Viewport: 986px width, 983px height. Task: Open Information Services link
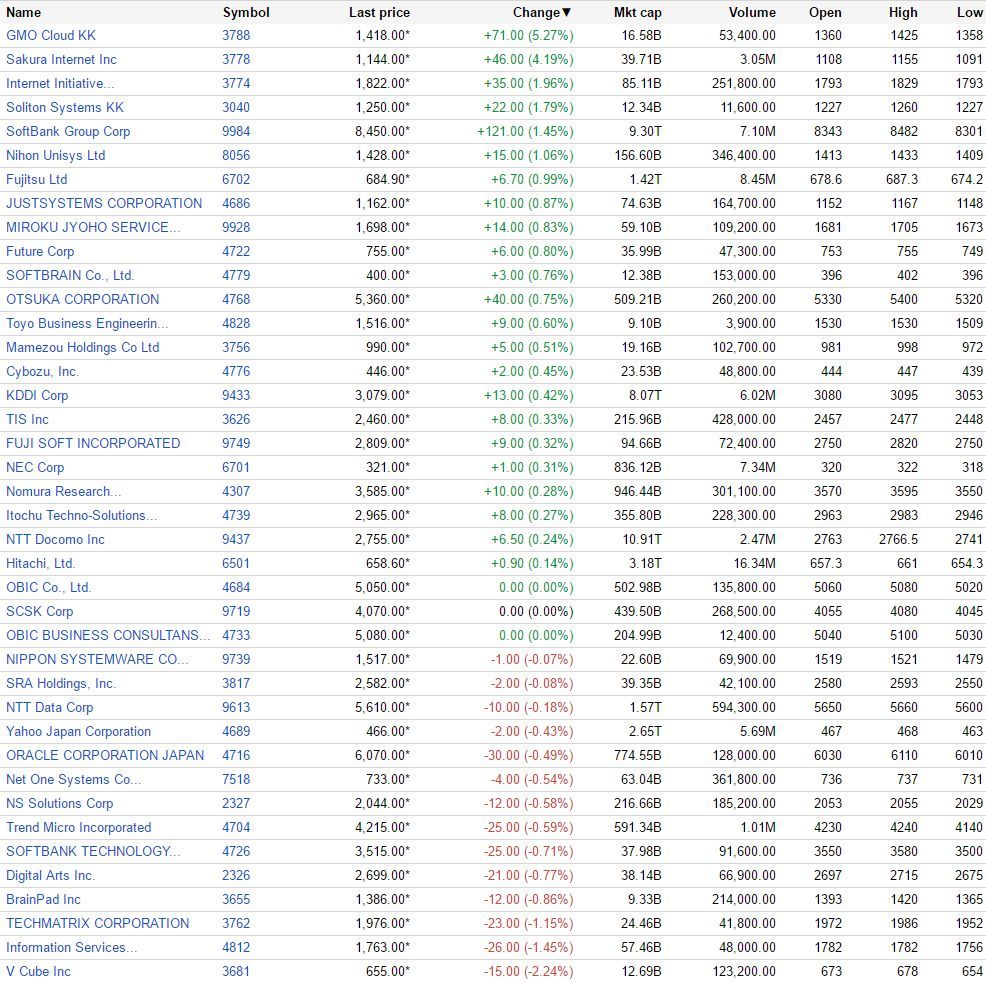click(72, 947)
